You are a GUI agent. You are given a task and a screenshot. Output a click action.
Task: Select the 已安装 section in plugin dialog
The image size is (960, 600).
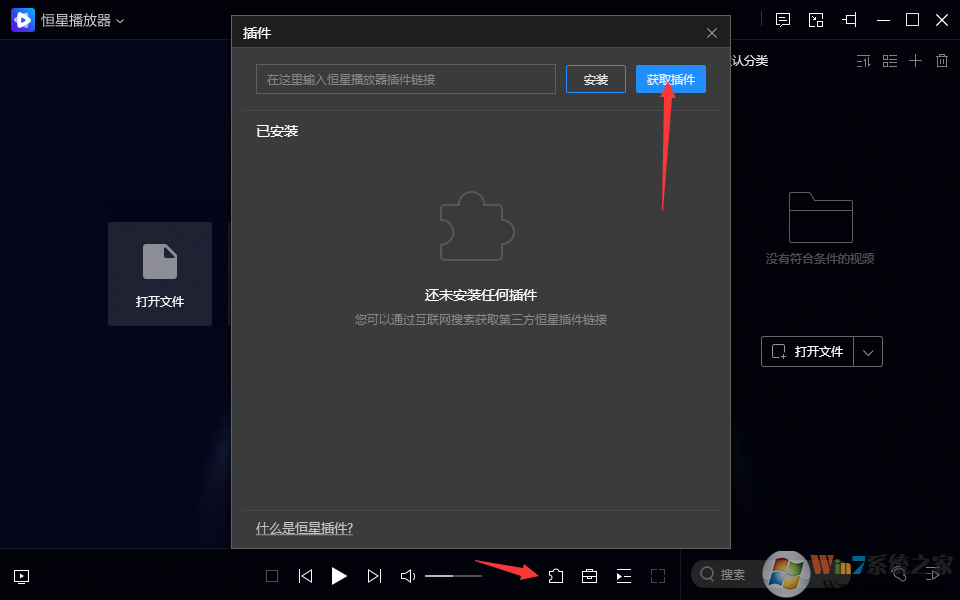(276, 130)
